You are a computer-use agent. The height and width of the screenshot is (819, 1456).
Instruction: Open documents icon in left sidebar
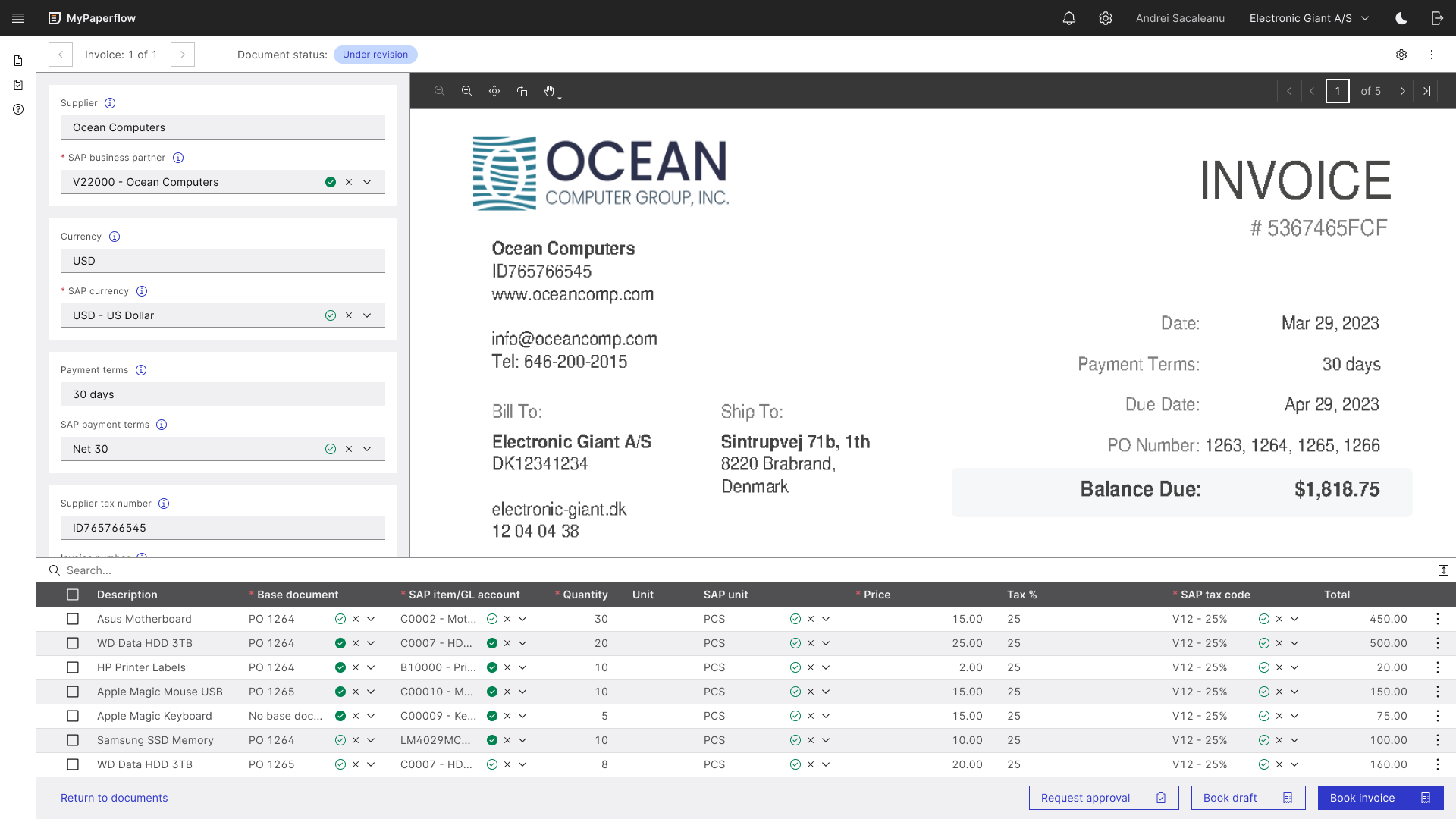[x=18, y=61]
